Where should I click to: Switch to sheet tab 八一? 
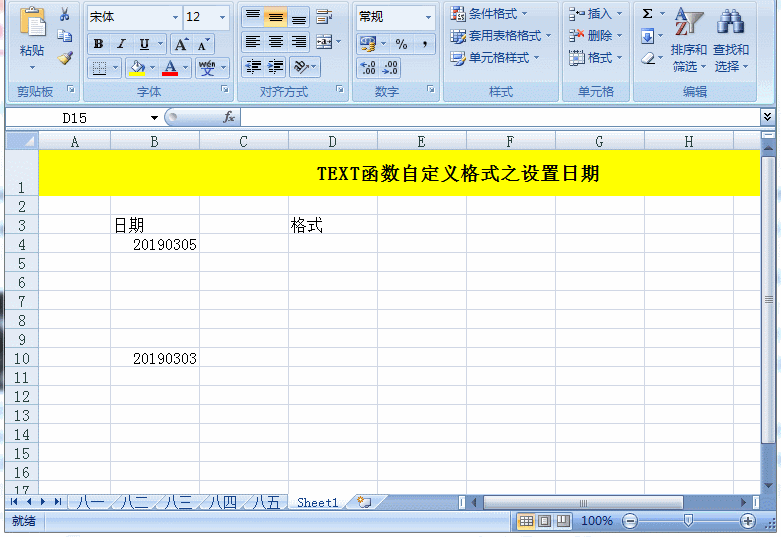tap(90, 502)
